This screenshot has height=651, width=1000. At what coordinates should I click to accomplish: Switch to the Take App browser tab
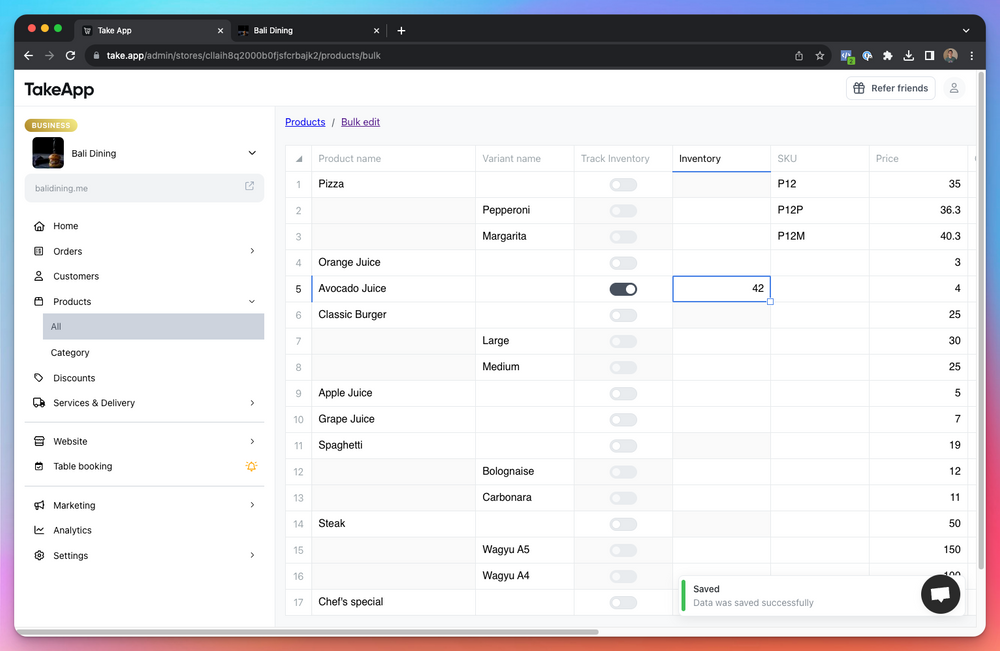(x=152, y=30)
